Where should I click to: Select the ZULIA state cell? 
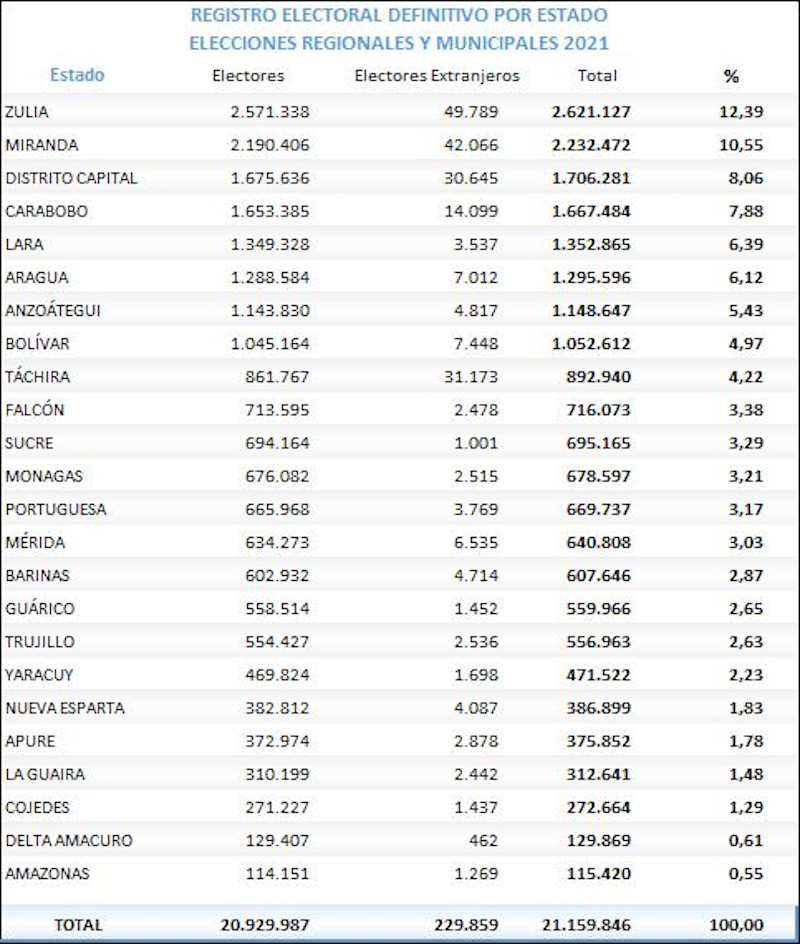(x=27, y=112)
